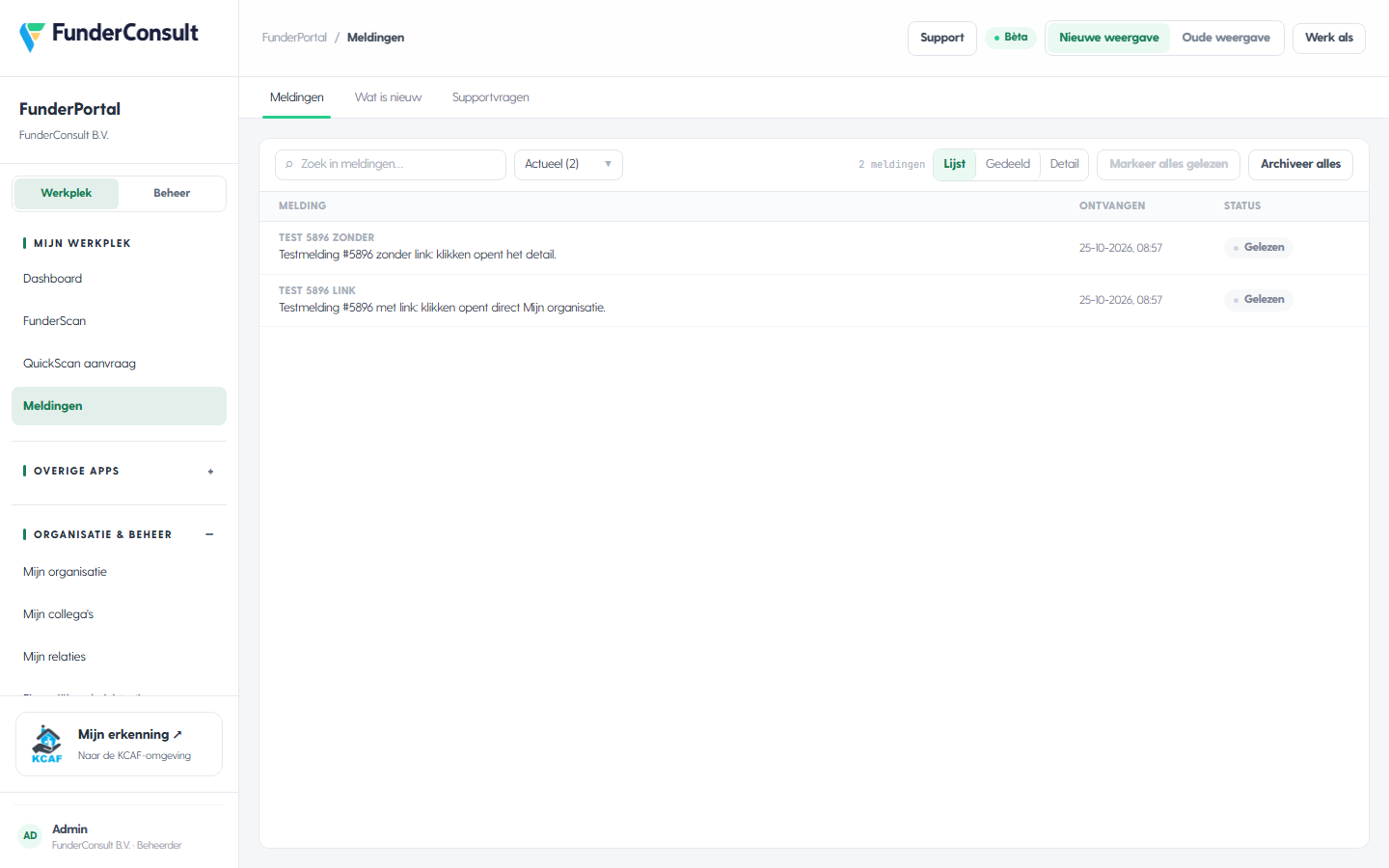Switch to Nieuwe weergave
The height and width of the screenshot is (868, 1389).
pyautogui.click(x=1109, y=38)
